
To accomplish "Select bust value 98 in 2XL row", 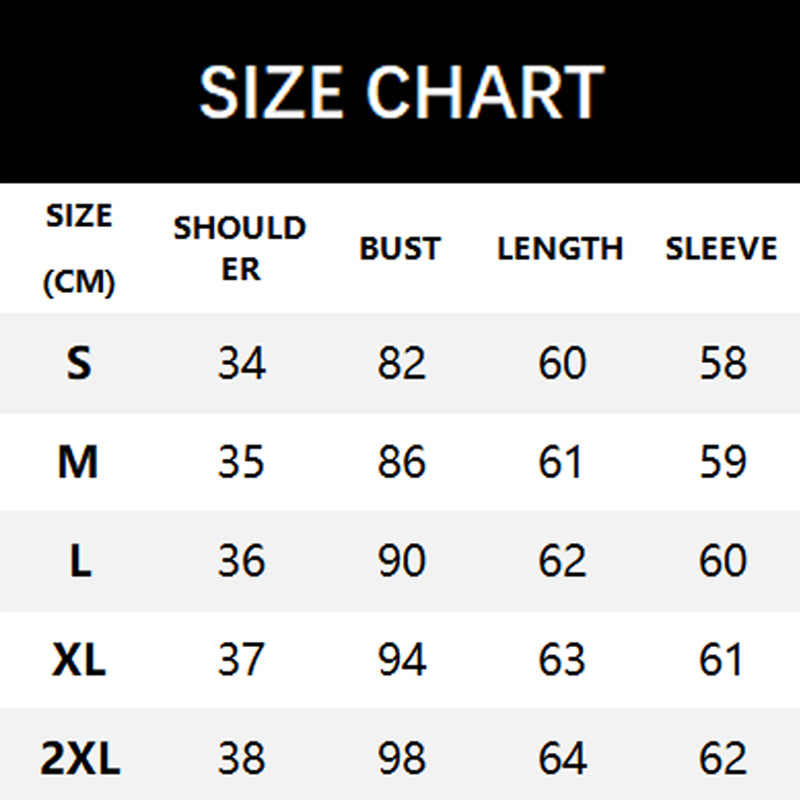I will (x=402, y=759).
